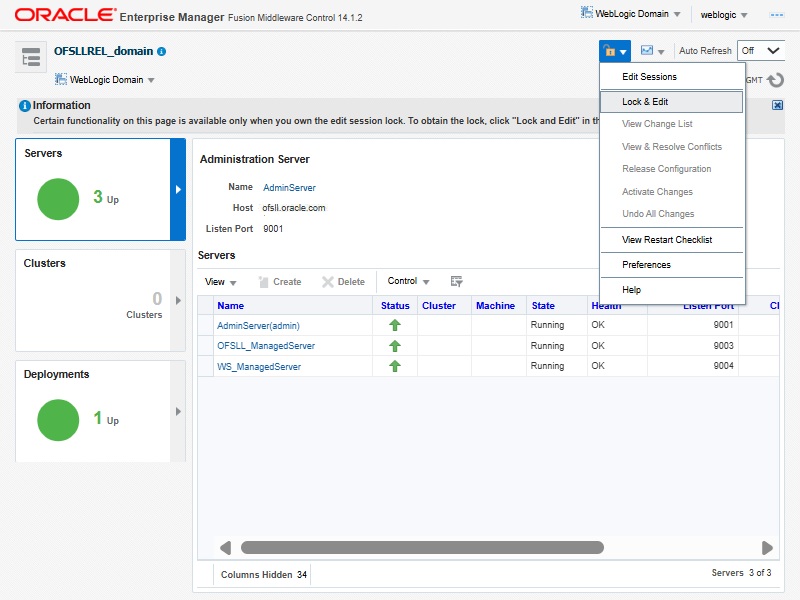Click the refresh page icon
The image size is (800, 600).
(775, 80)
